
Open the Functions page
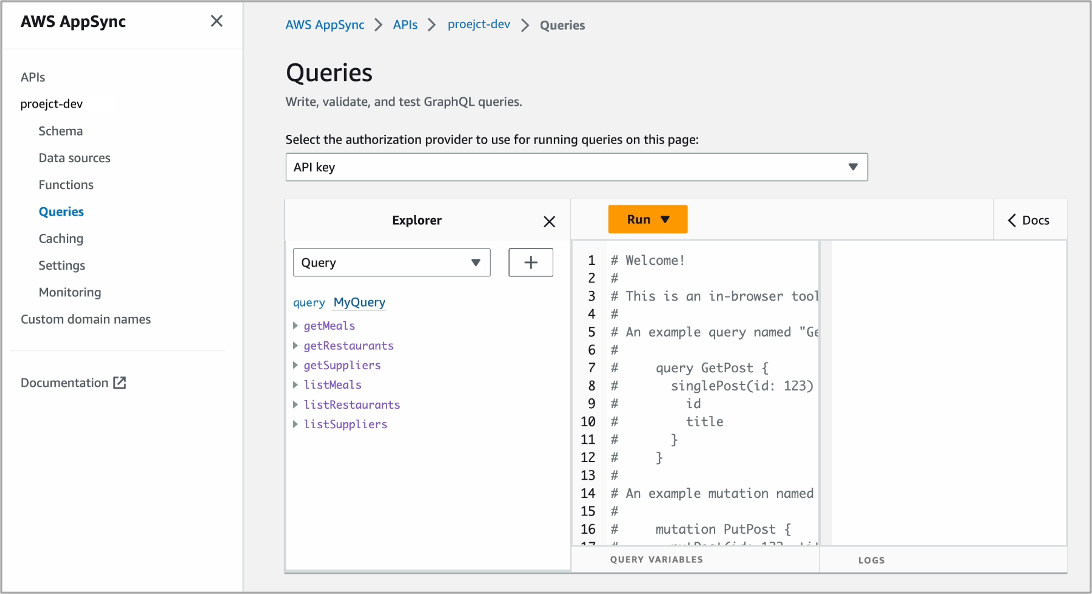[66, 185]
